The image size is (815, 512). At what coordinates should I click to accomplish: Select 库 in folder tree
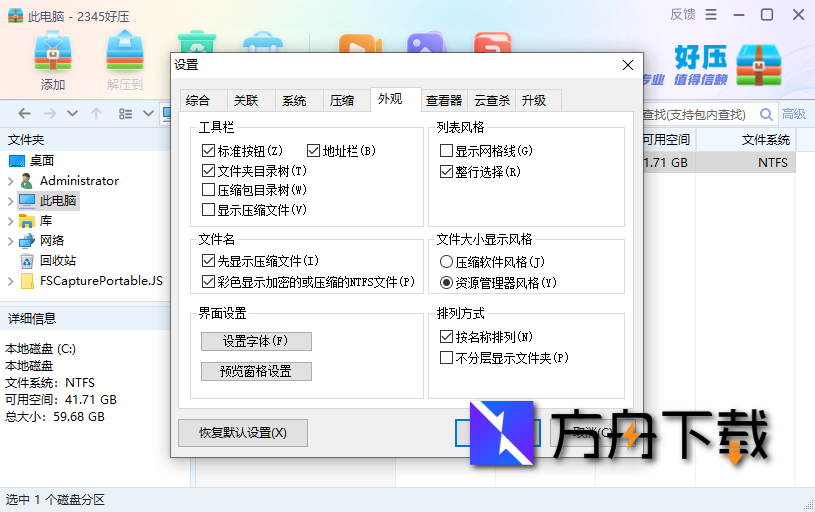click(x=46, y=221)
